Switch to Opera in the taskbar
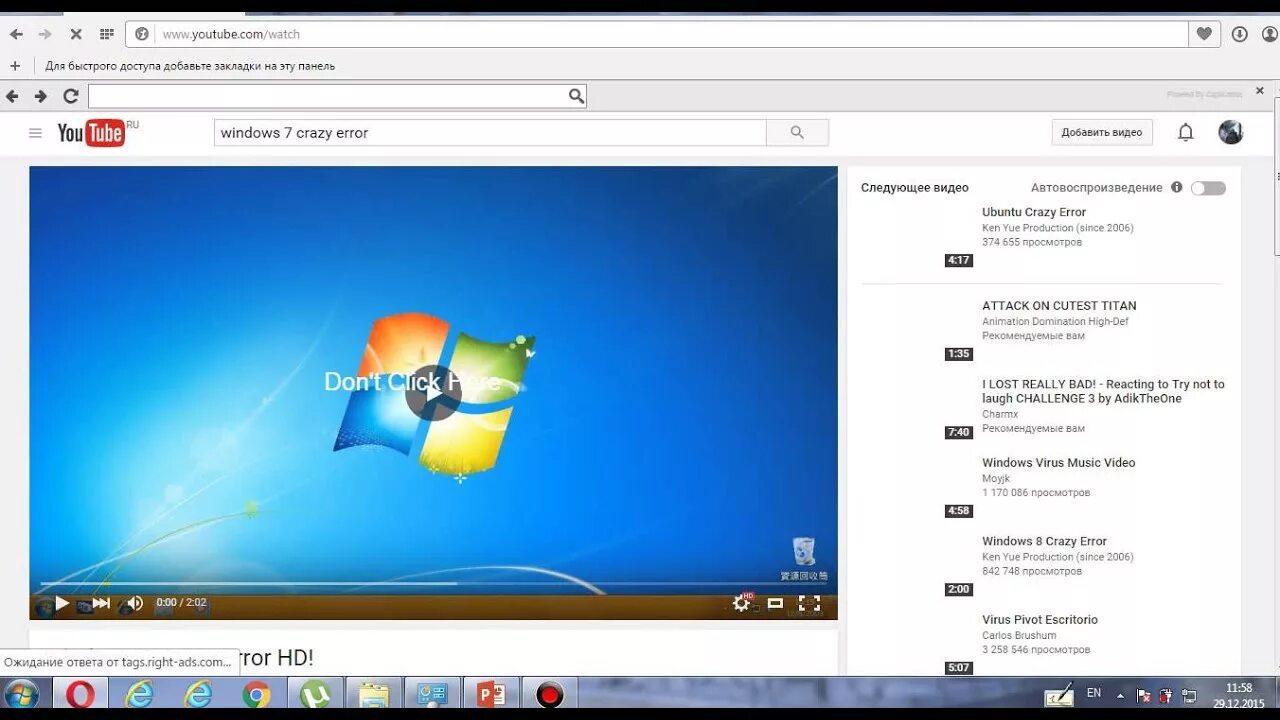This screenshot has width=1280, height=720. 80,694
